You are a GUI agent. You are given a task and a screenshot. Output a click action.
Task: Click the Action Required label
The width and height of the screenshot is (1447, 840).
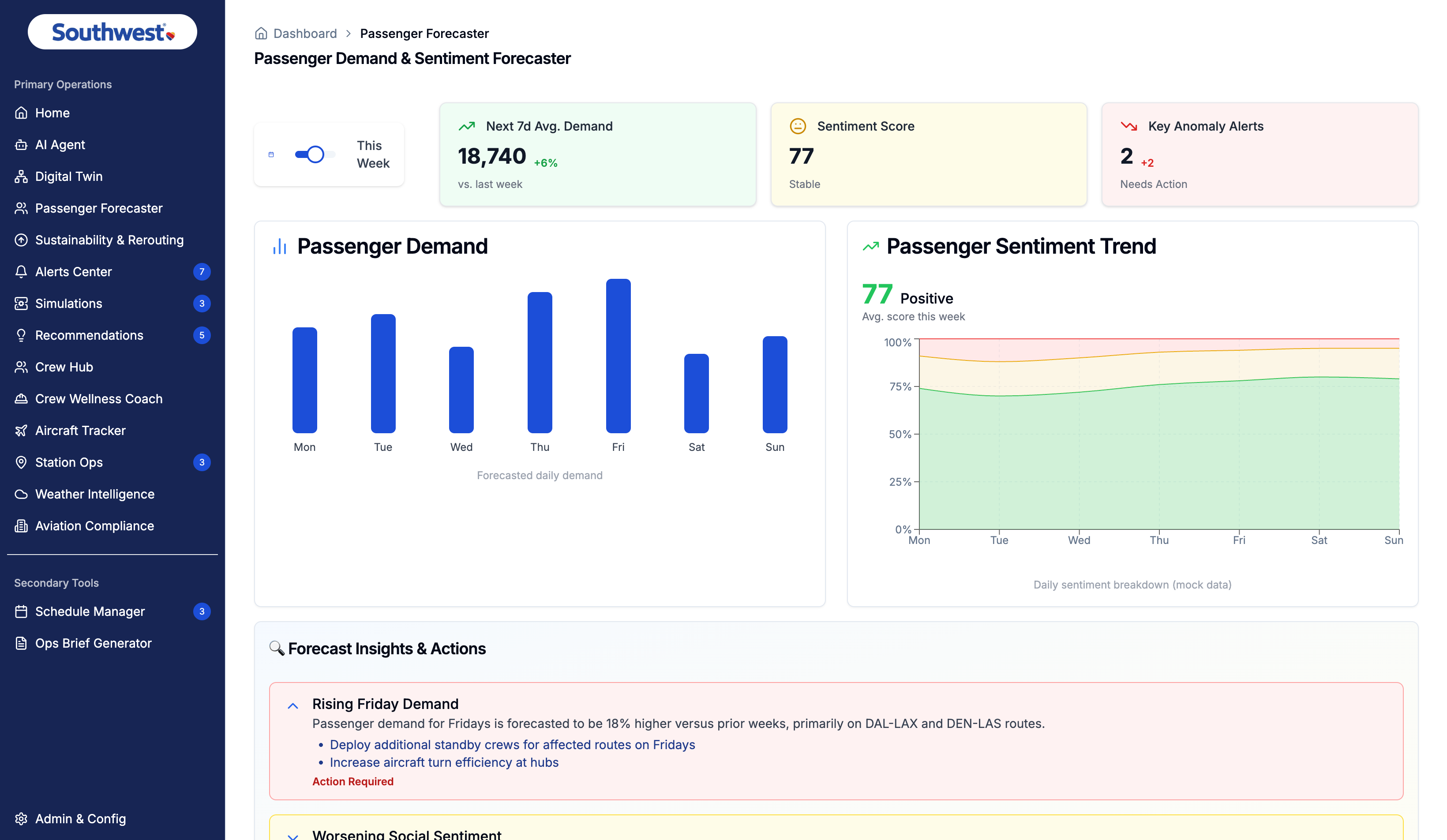tap(352, 781)
